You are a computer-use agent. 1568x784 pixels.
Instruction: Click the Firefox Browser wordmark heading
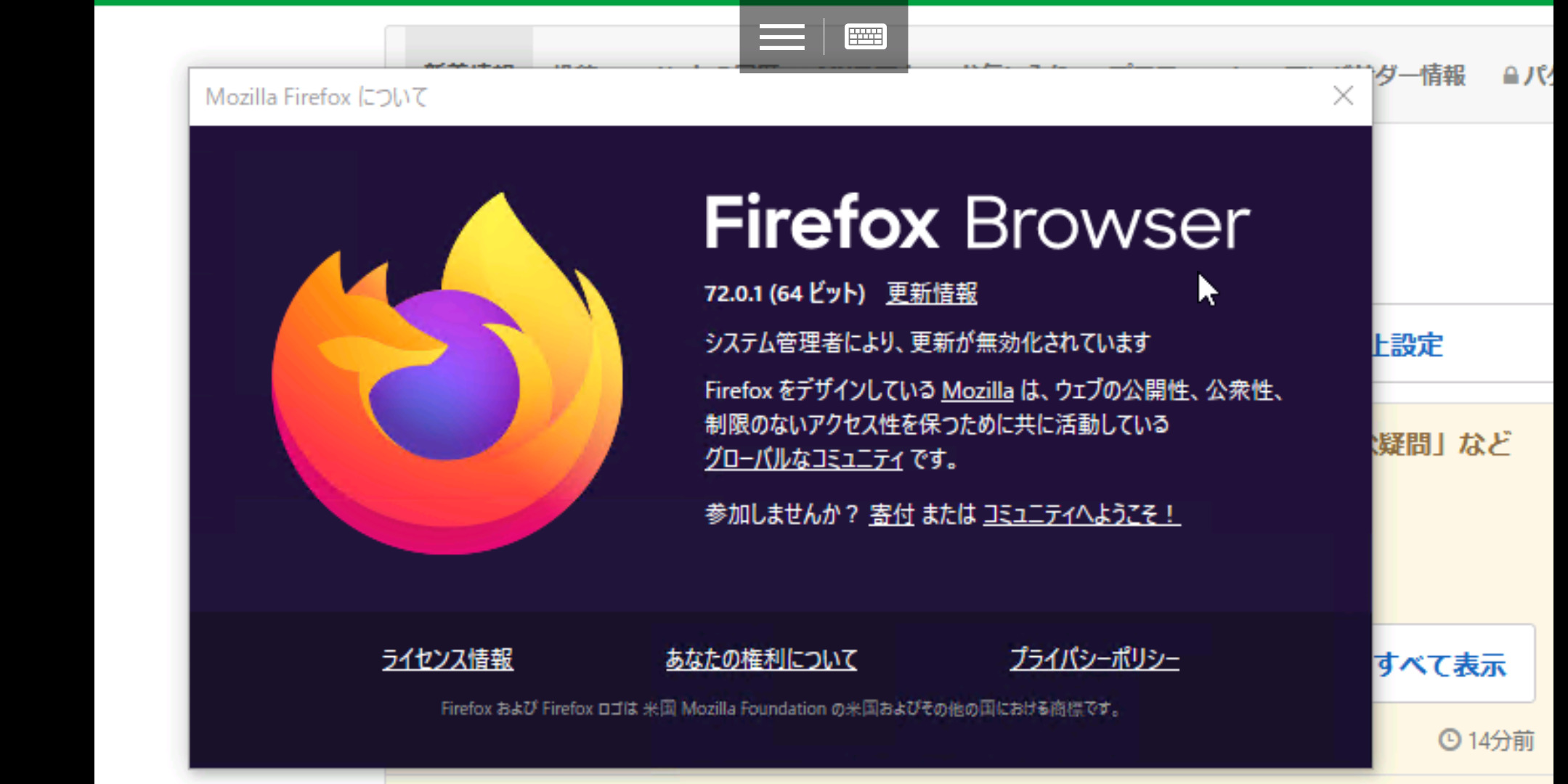click(976, 223)
